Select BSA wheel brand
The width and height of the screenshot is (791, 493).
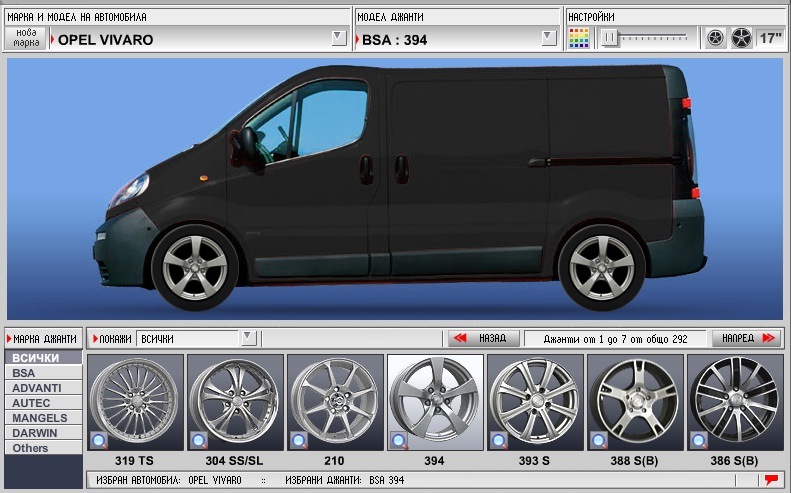[43, 373]
